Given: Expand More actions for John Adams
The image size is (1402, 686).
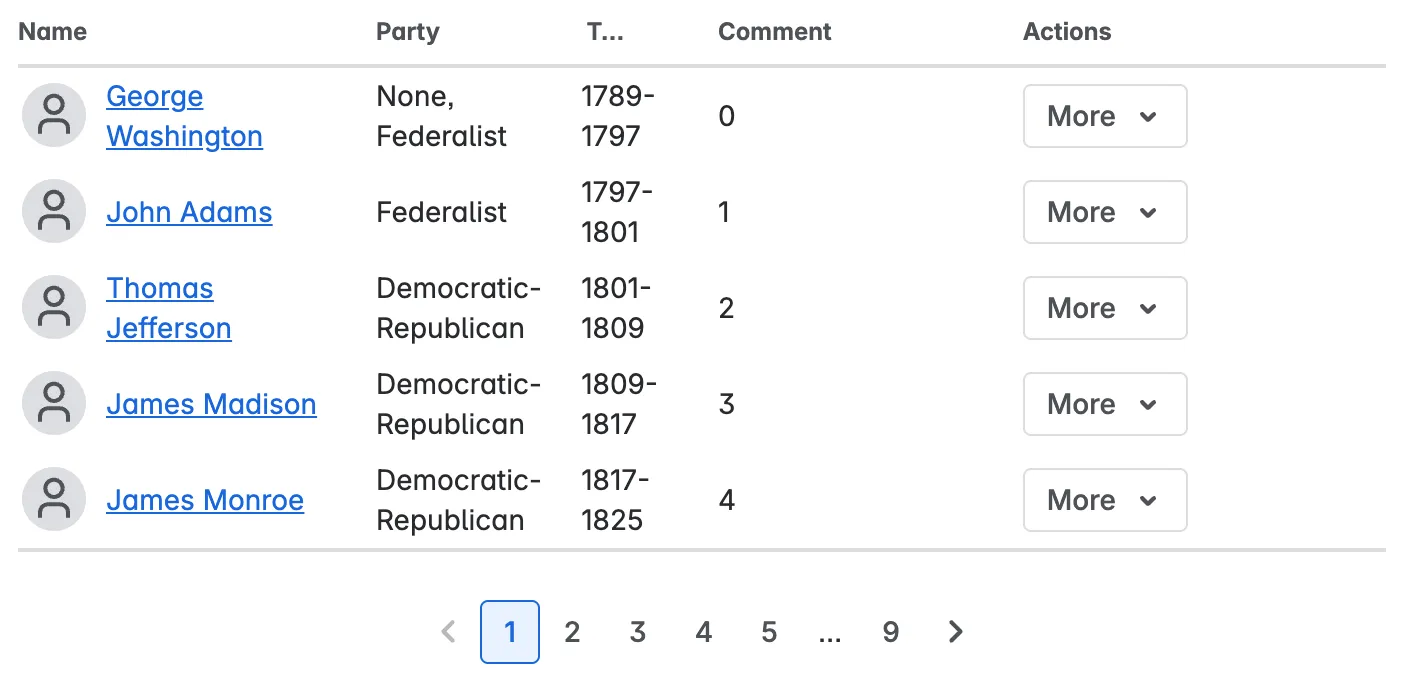Looking at the screenshot, I should [x=1104, y=212].
